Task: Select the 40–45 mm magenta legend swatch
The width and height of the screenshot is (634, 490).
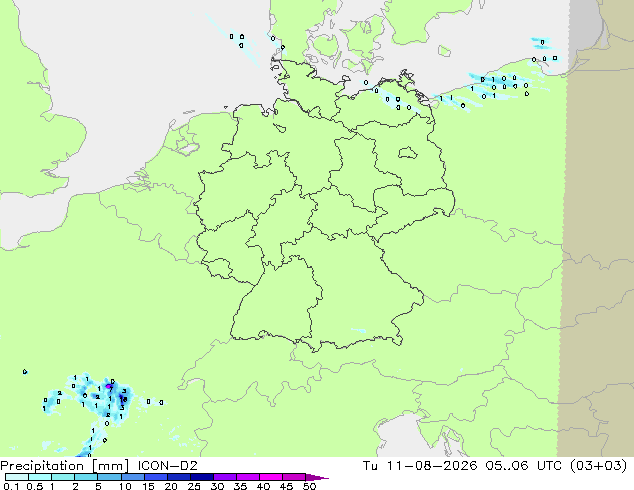Action: (271, 477)
